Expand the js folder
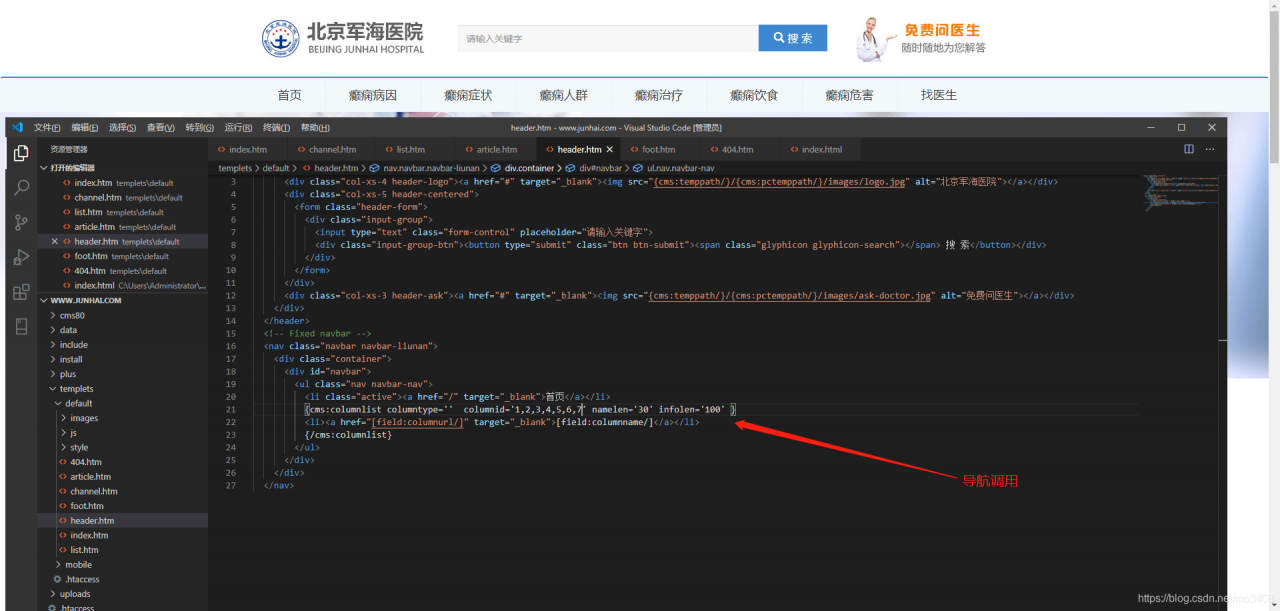 click(73, 433)
